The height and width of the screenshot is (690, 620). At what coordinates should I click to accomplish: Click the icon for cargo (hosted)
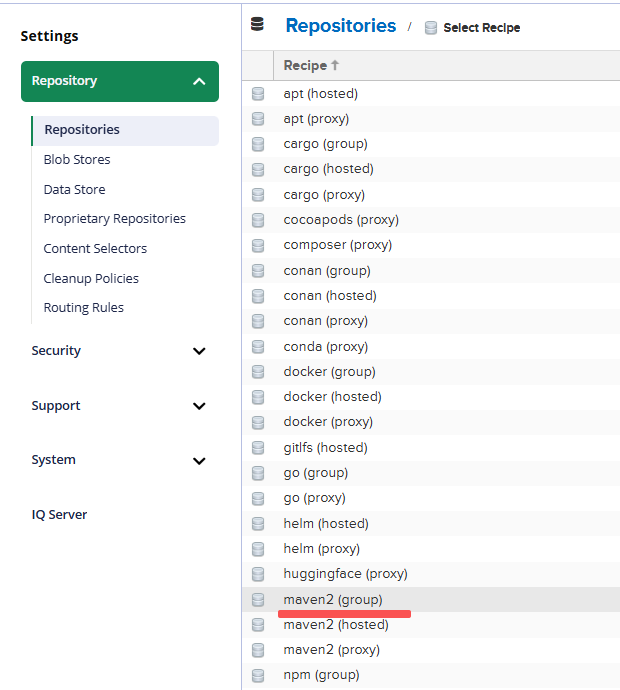coord(258,169)
